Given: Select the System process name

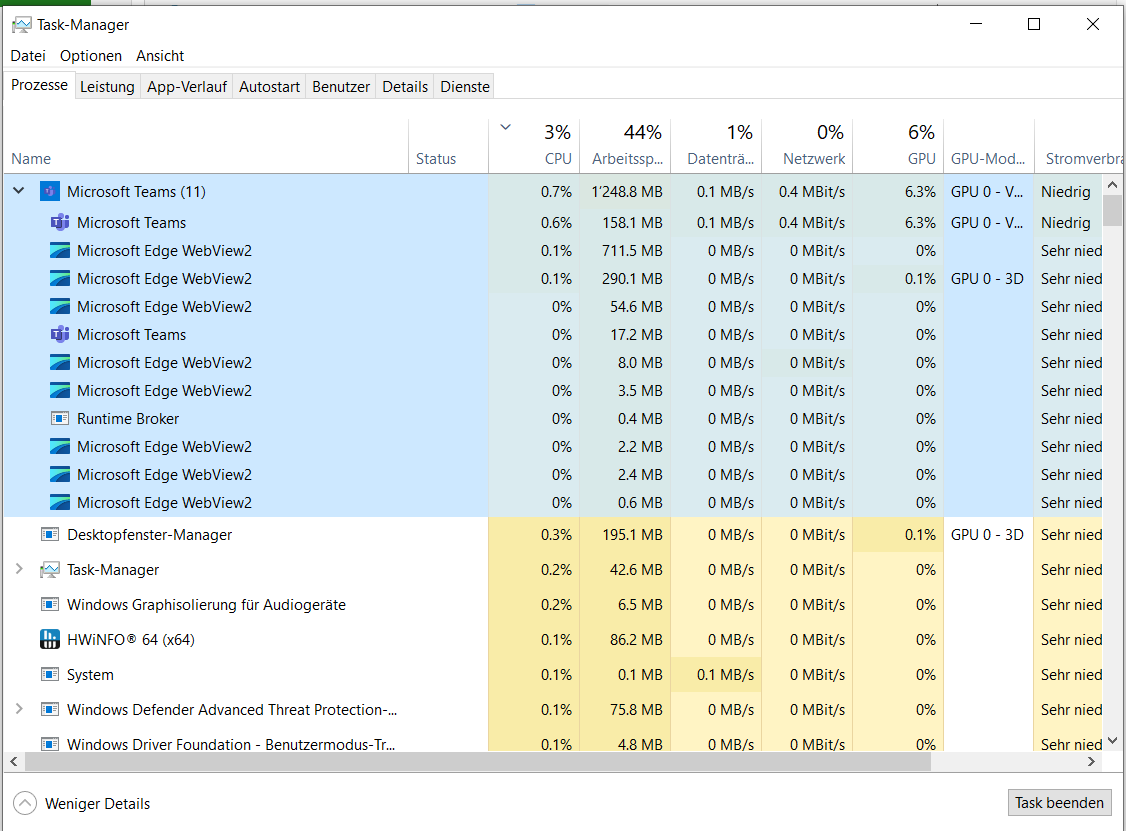Looking at the screenshot, I should coord(90,675).
